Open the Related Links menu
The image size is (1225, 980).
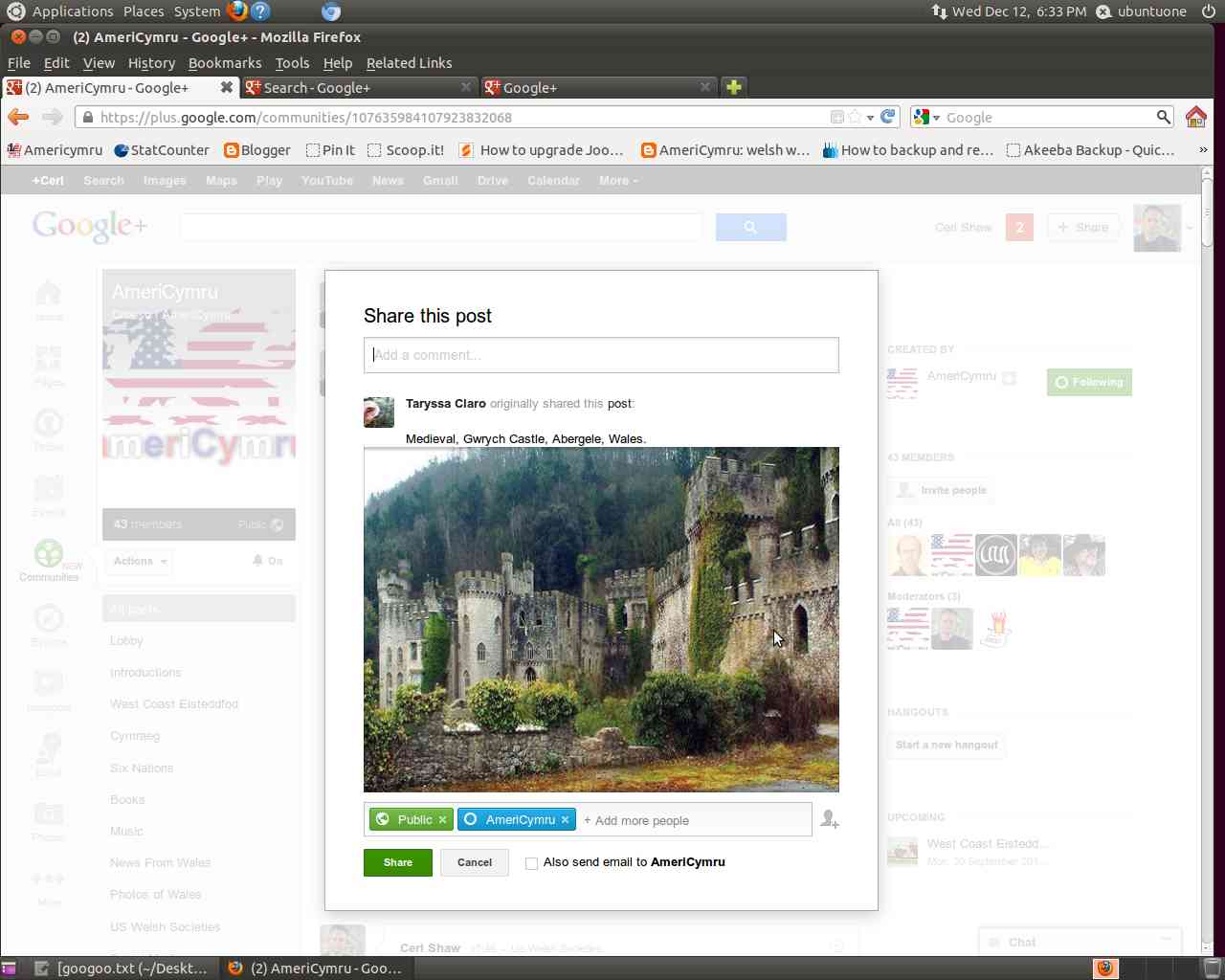tap(409, 63)
